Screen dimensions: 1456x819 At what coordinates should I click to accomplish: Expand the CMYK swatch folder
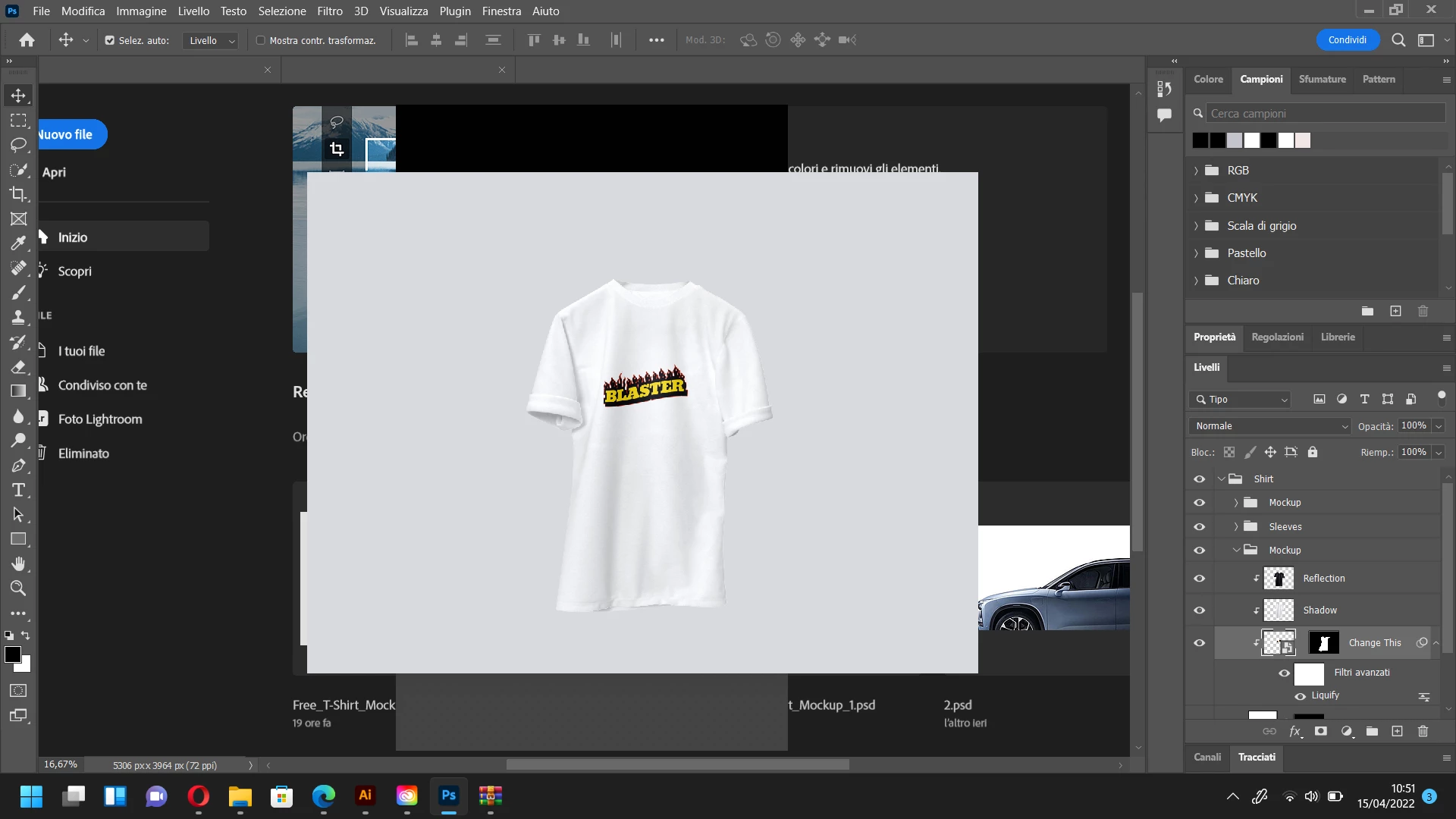(1196, 198)
